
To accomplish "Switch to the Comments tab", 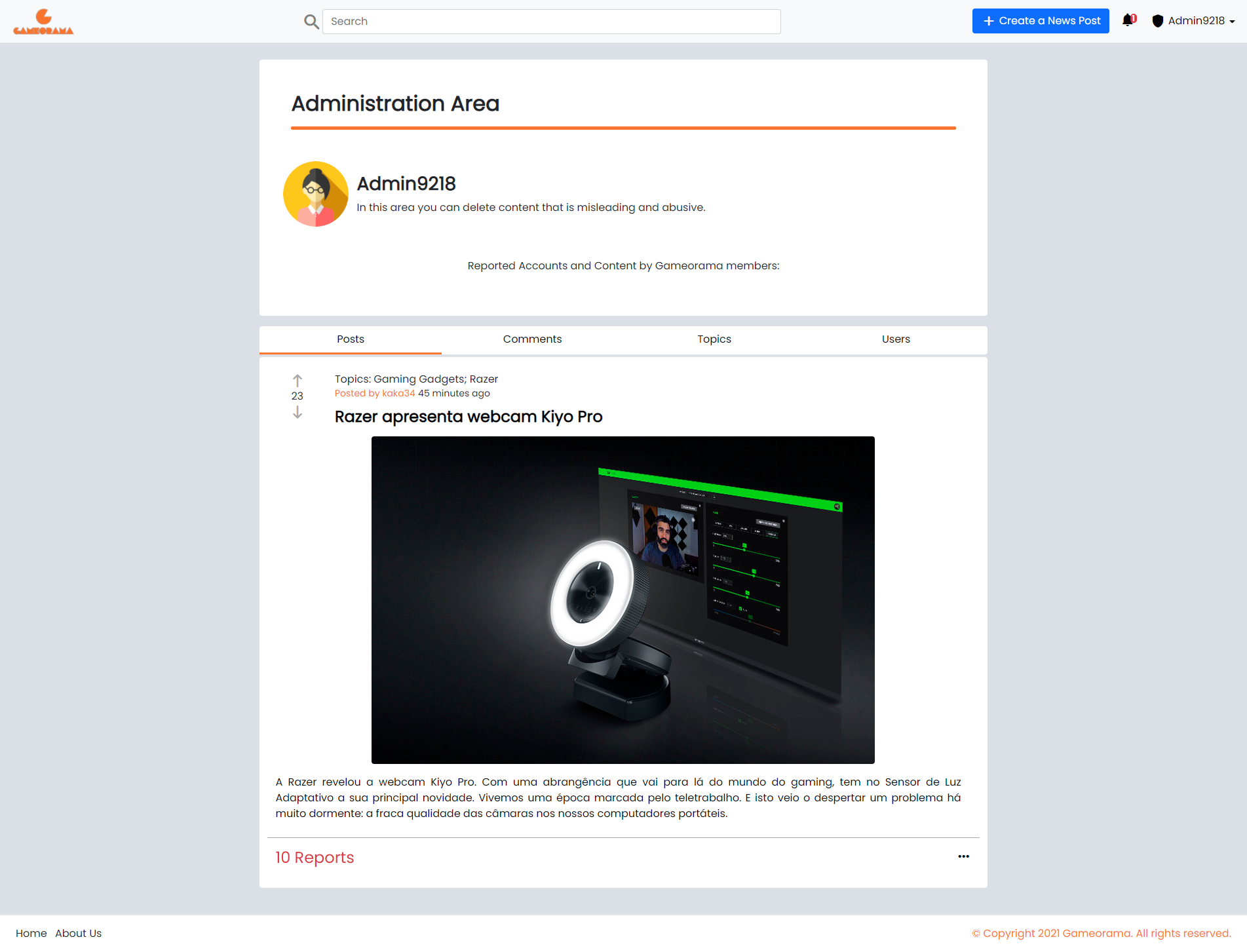I will tap(532, 339).
